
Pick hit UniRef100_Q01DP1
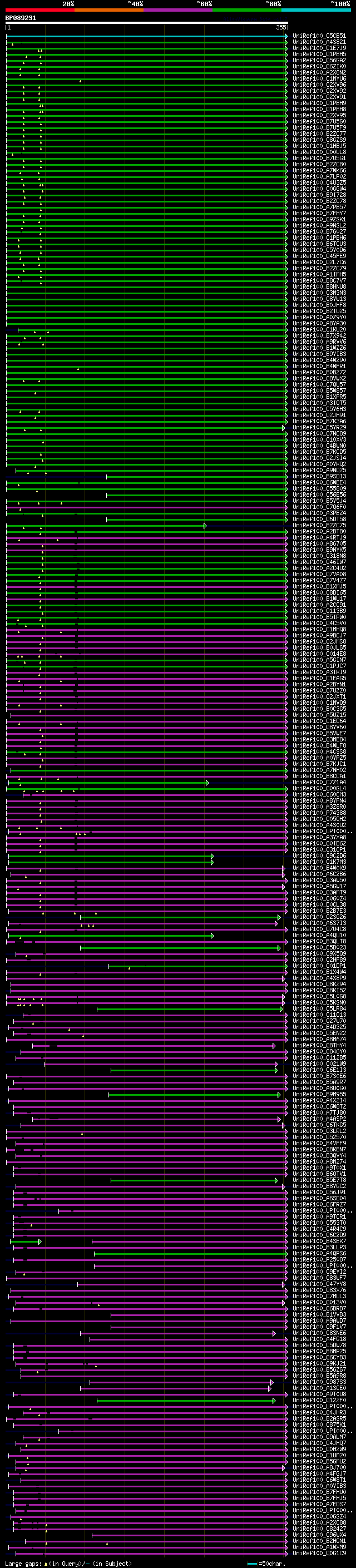point(319,966)
